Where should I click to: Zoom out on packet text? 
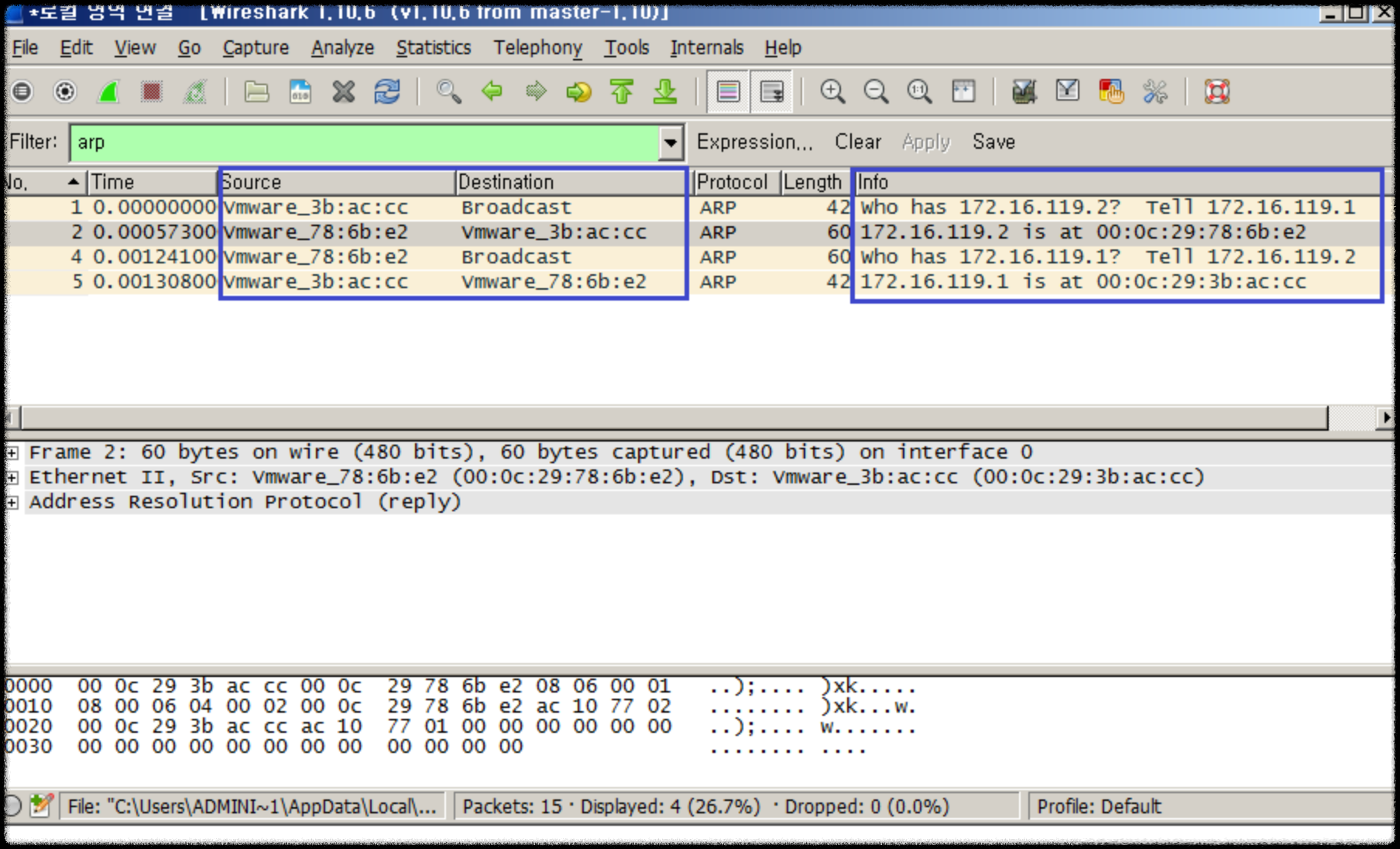click(876, 92)
